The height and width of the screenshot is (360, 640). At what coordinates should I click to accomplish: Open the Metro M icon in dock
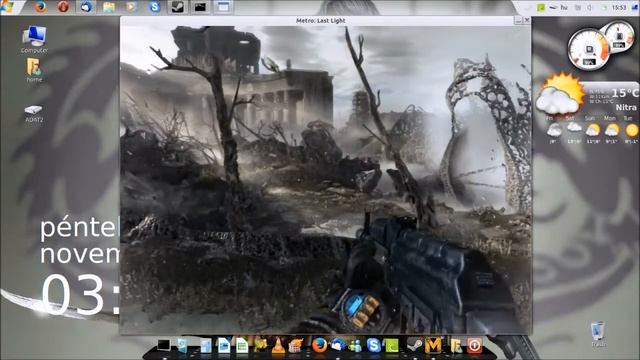click(433, 345)
